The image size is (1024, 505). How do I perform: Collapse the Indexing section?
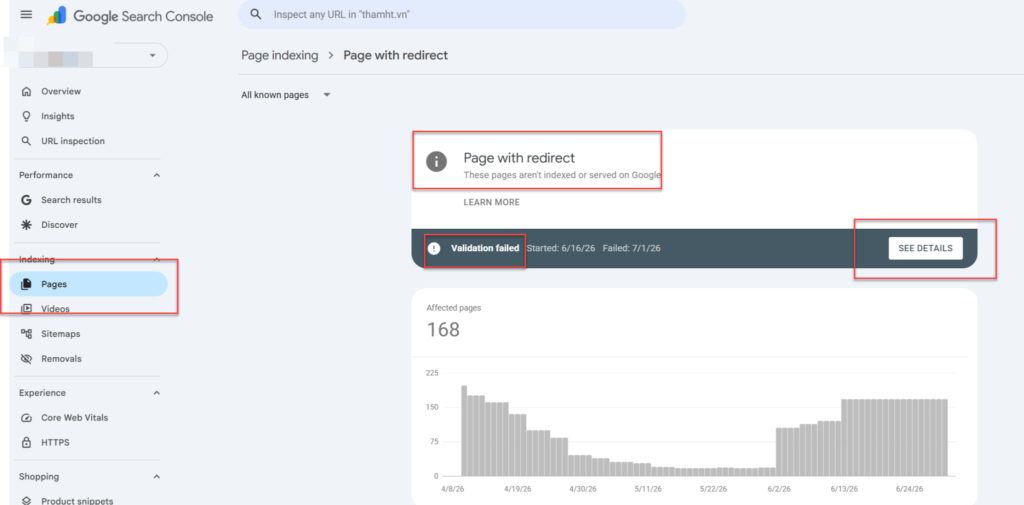pos(156,259)
